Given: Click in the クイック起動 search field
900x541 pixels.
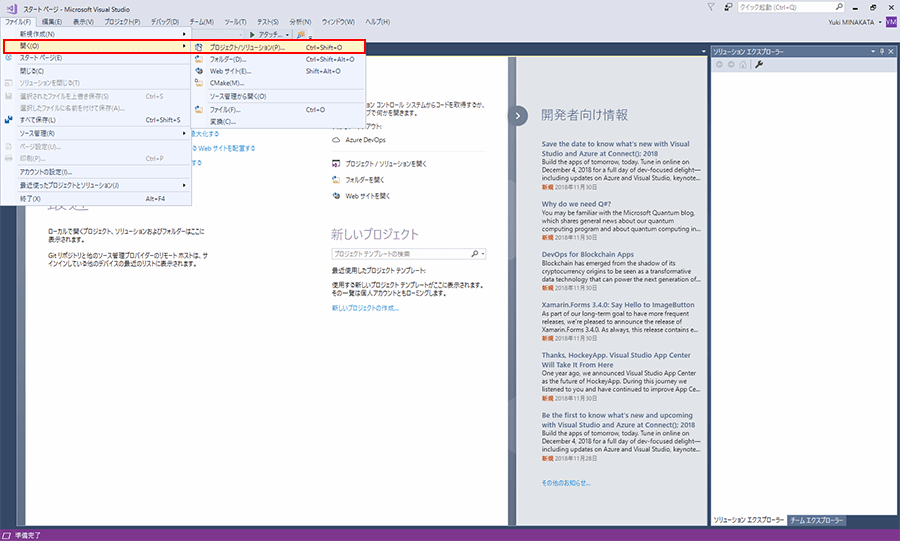Looking at the screenshot, I should 785,7.
